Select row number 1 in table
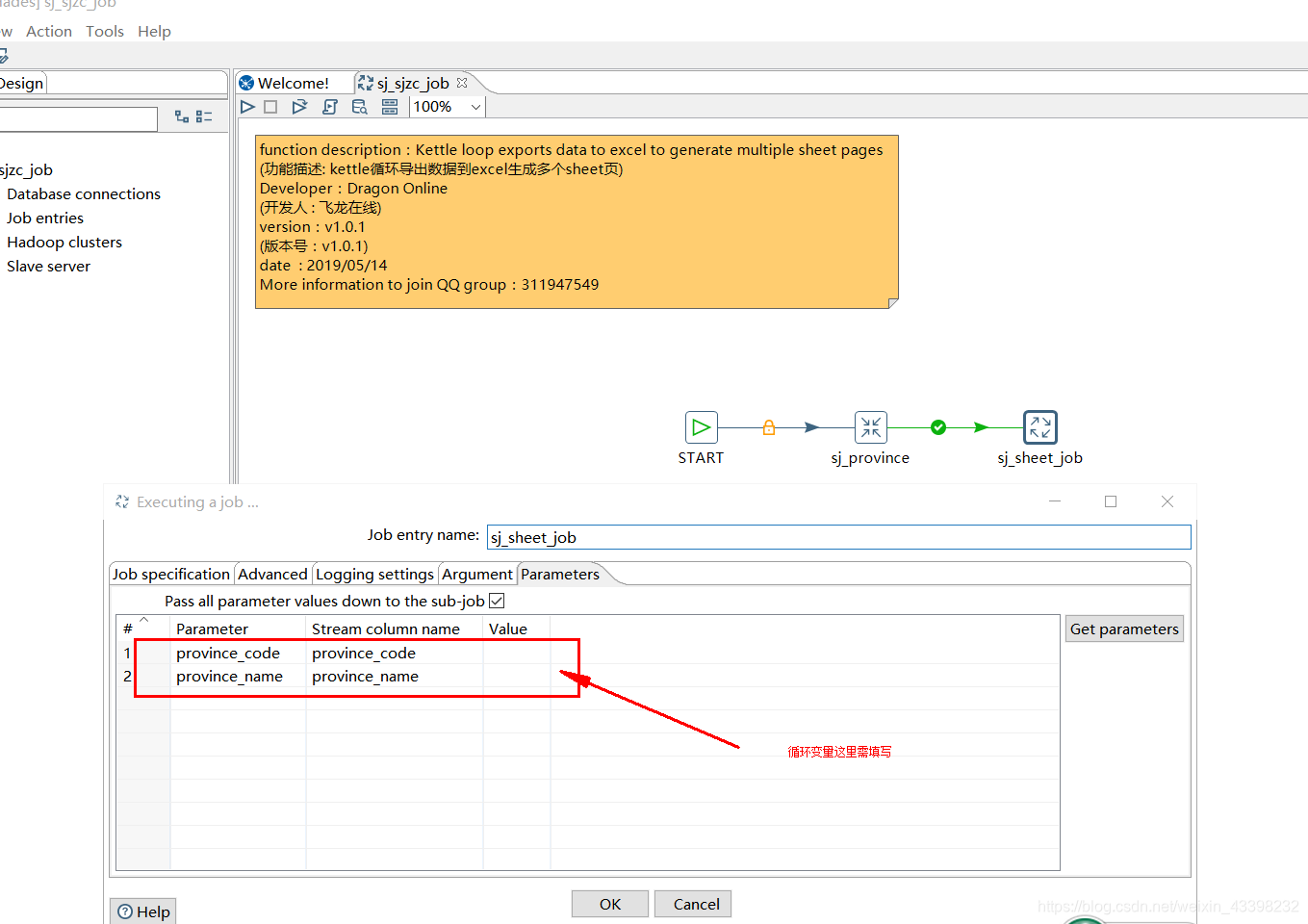The height and width of the screenshot is (924, 1308). point(127,653)
